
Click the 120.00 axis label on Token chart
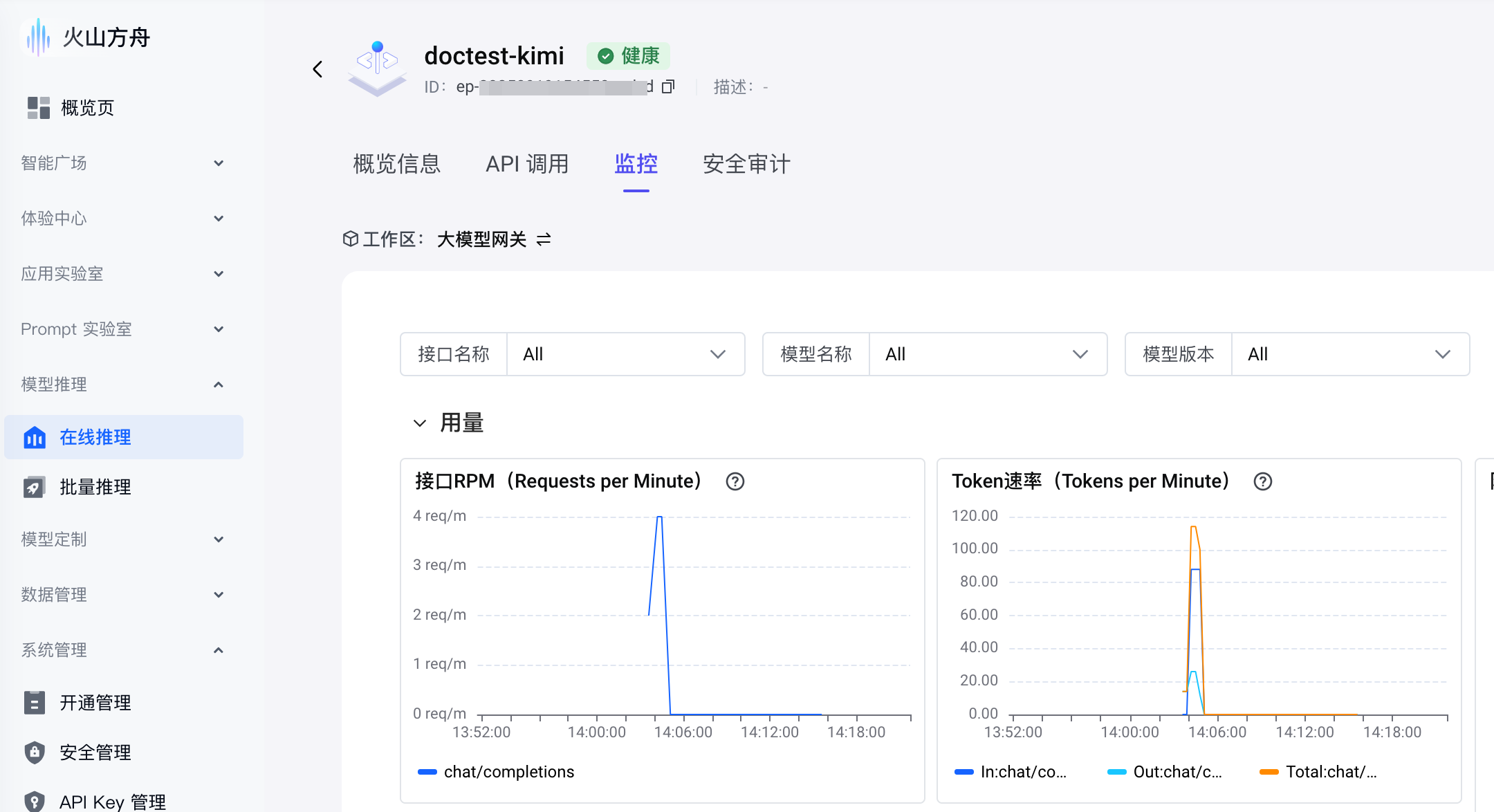975,516
